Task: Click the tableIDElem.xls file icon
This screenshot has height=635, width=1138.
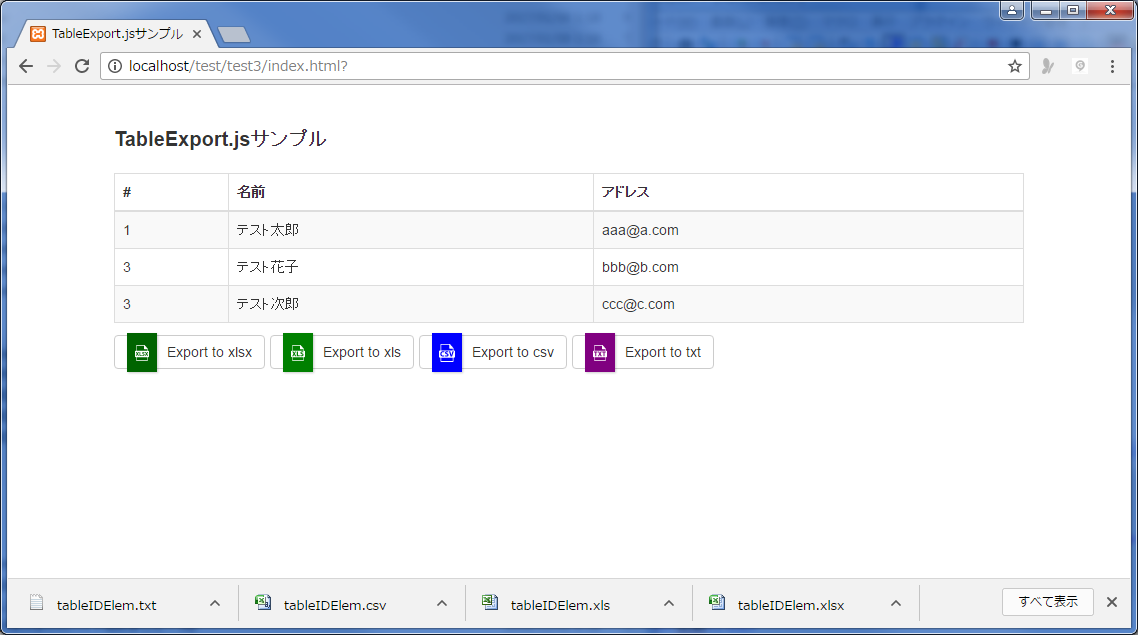Action: [490, 602]
